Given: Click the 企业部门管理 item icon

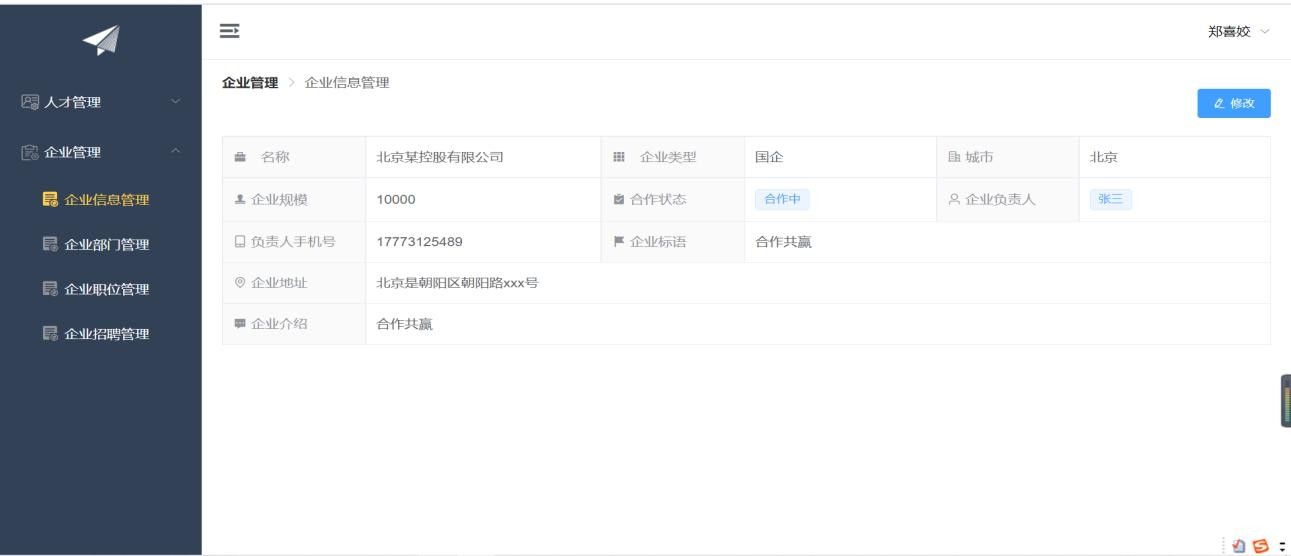Looking at the screenshot, I should [50, 245].
